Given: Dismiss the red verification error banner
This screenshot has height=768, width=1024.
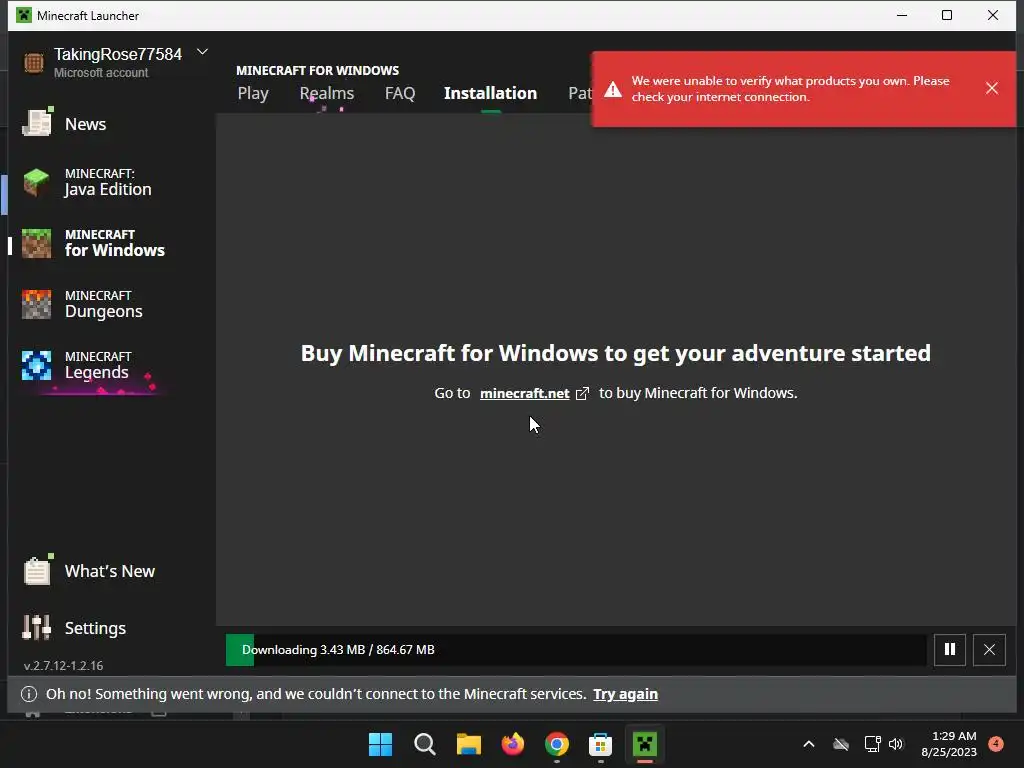Looking at the screenshot, I should pos(991,88).
